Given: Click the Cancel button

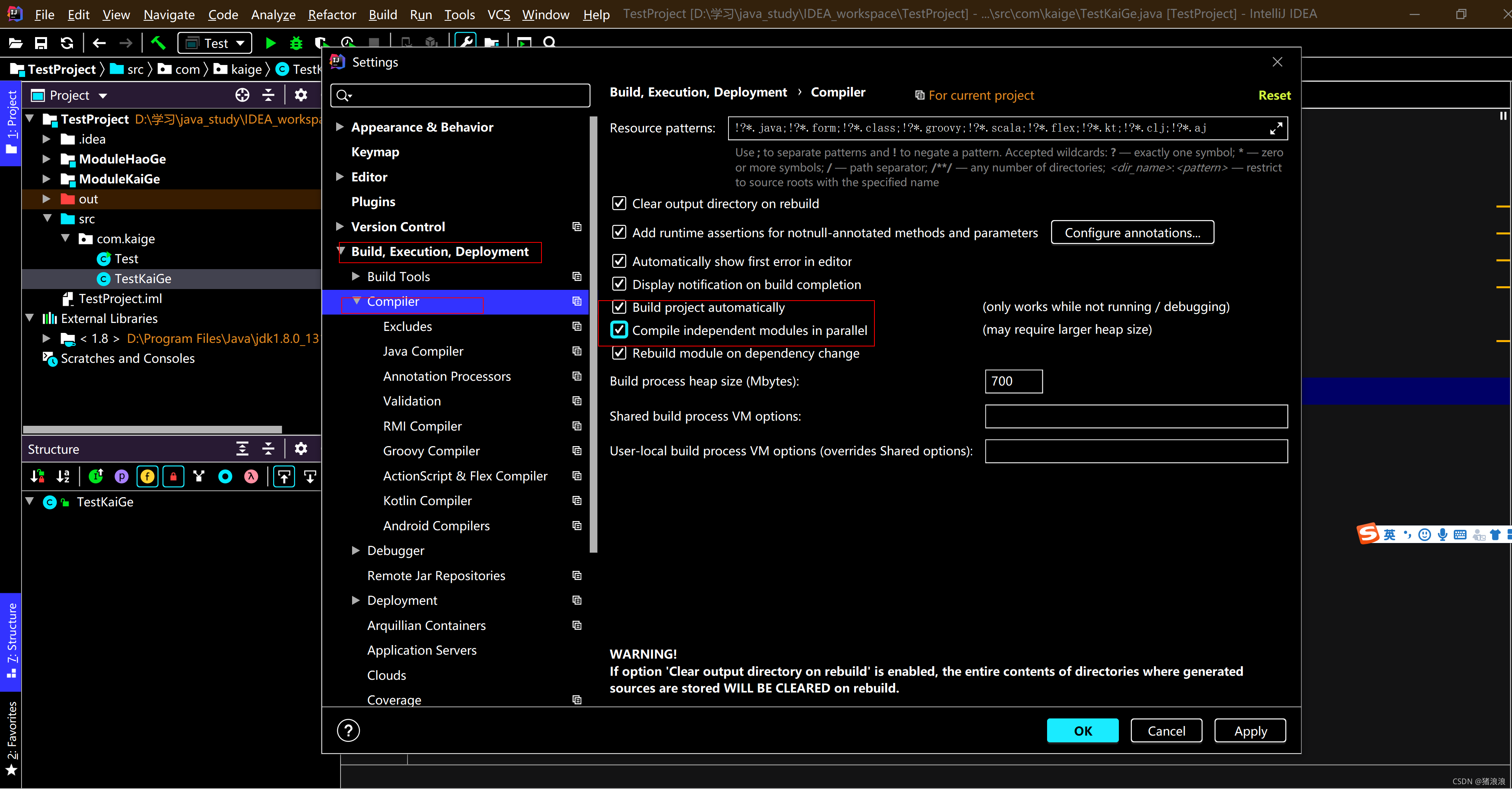Looking at the screenshot, I should click(1166, 731).
